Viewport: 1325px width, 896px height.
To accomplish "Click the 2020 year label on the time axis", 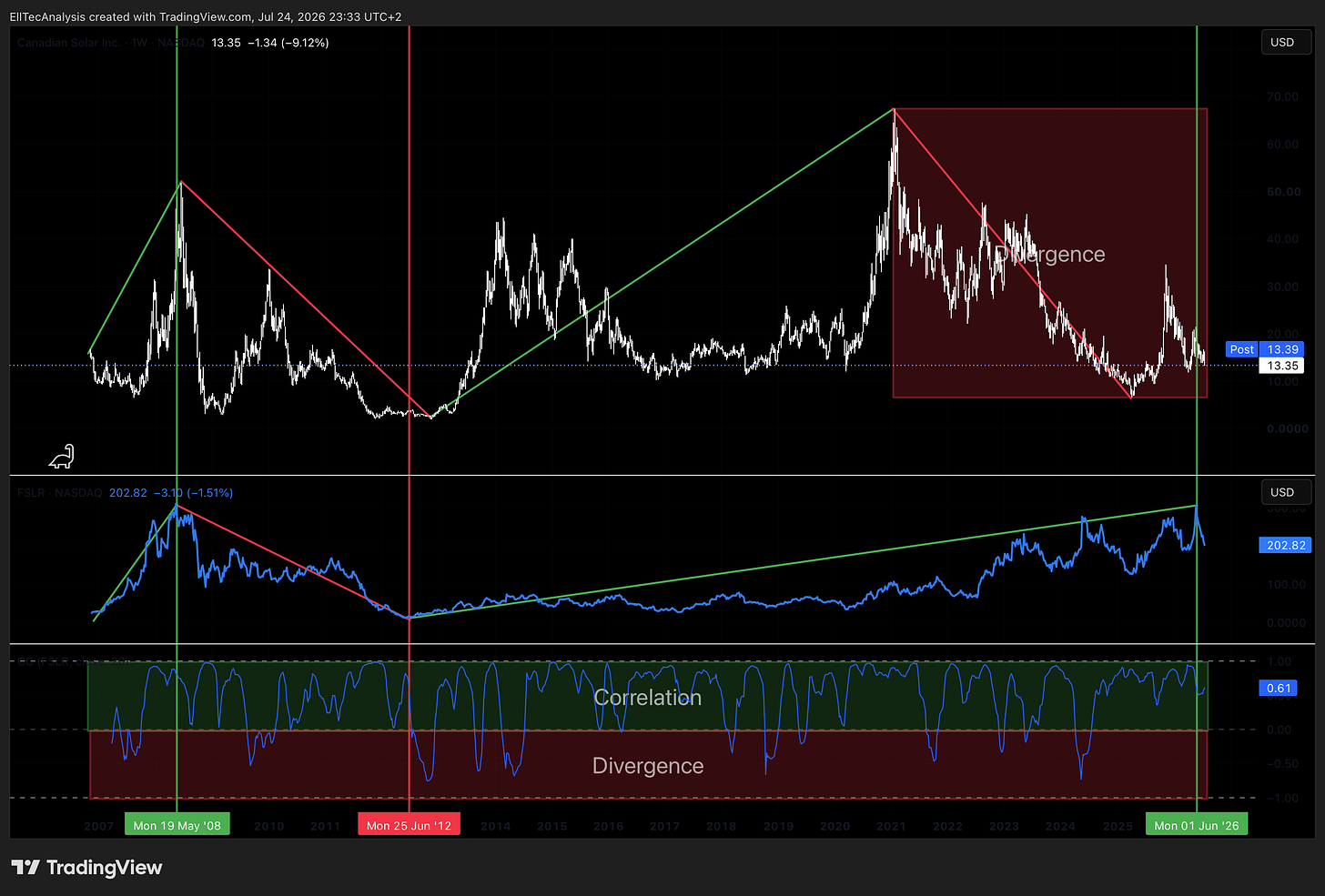I will [x=835, y=826].
